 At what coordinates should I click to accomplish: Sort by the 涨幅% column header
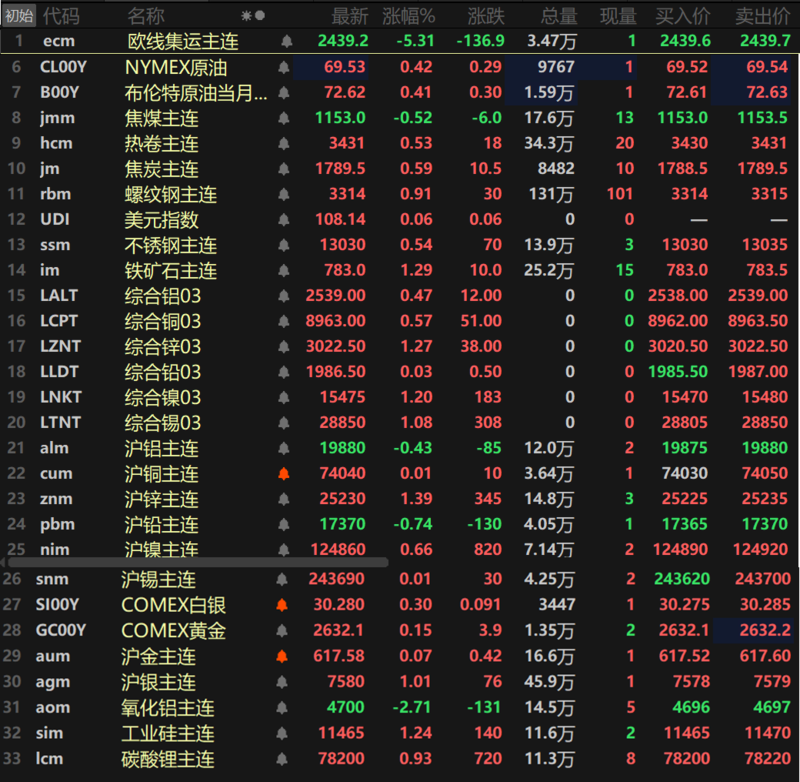pyautogui.click(x=408, y=16)
